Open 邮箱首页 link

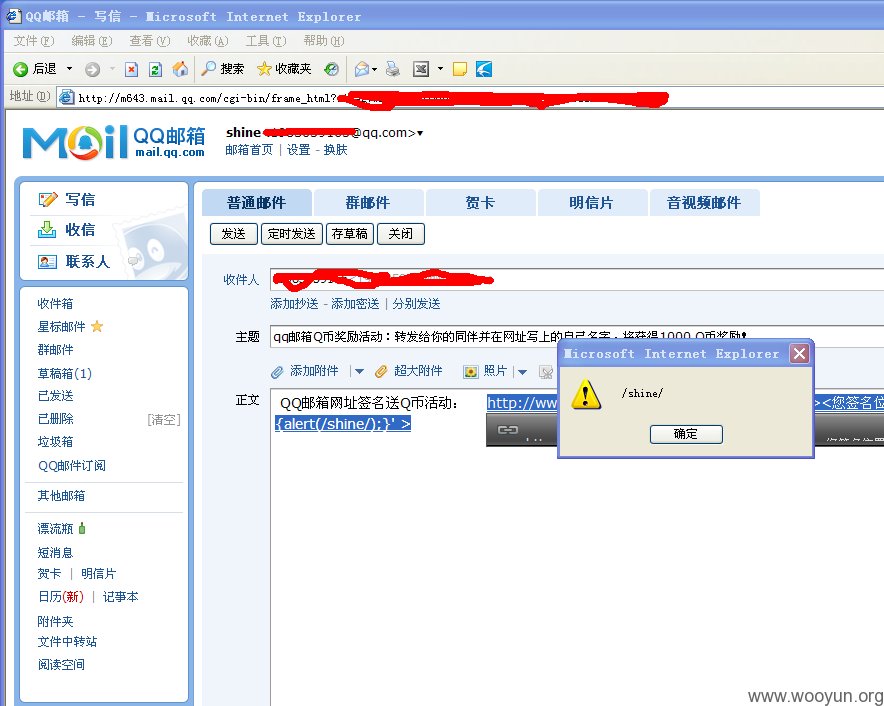(x=249, y=150)
